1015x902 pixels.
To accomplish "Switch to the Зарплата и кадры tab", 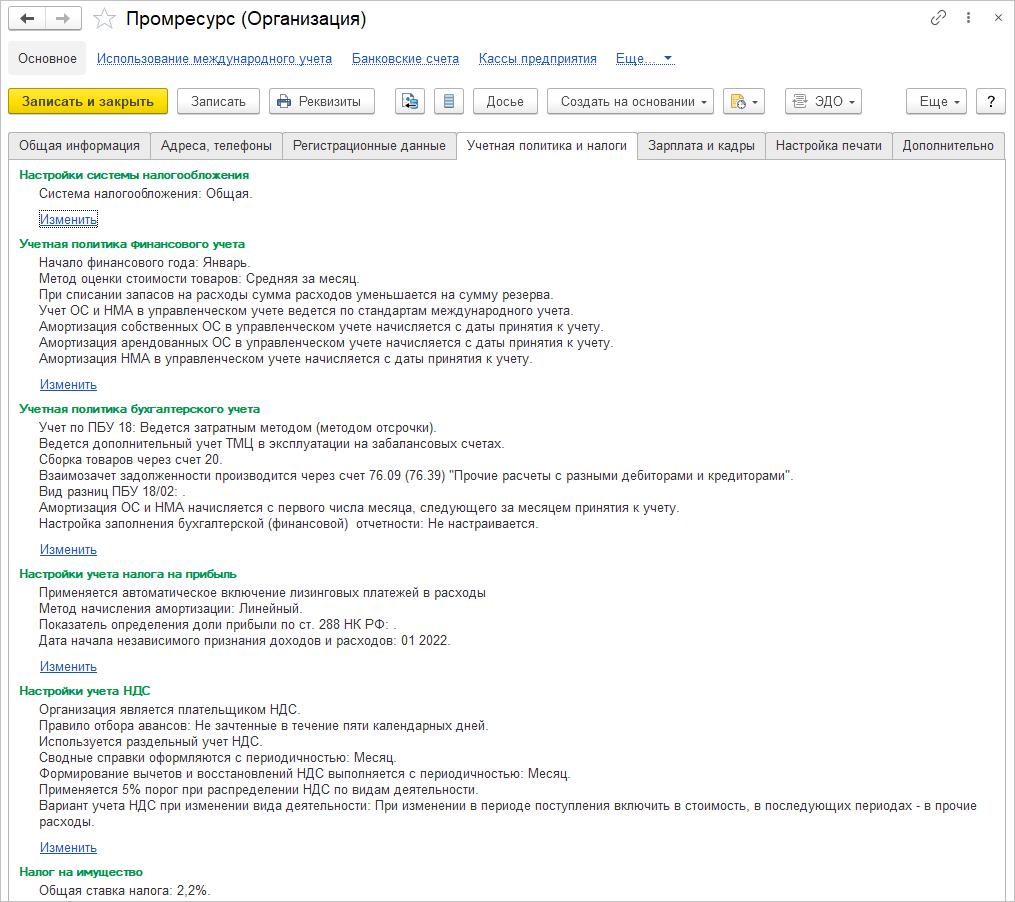I will (701, 146).
